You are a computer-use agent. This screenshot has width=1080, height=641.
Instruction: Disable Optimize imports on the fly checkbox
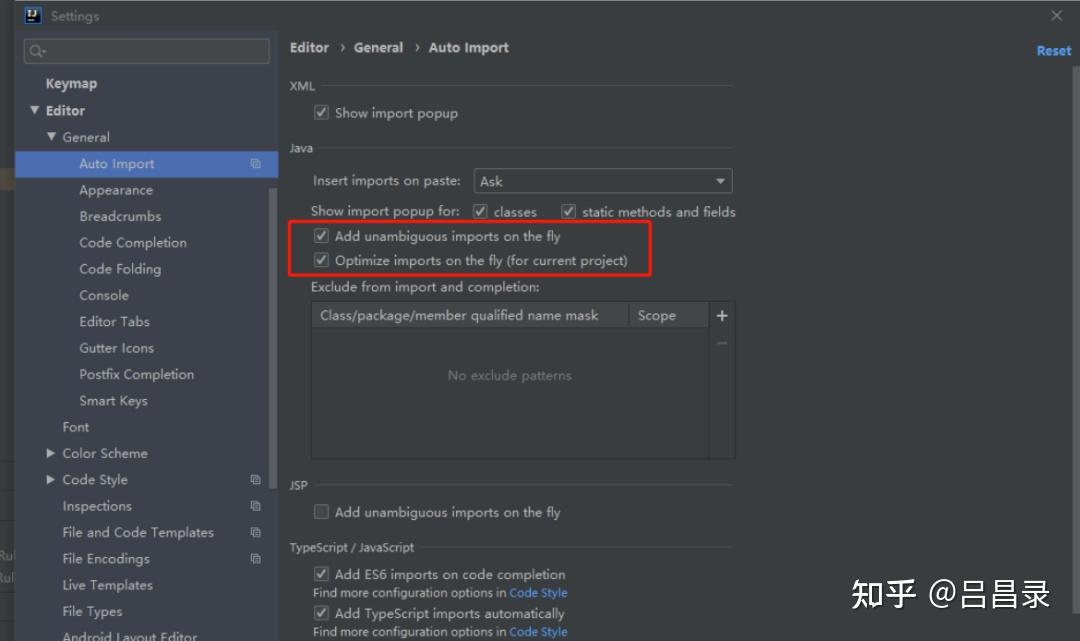tap(322, 261)
